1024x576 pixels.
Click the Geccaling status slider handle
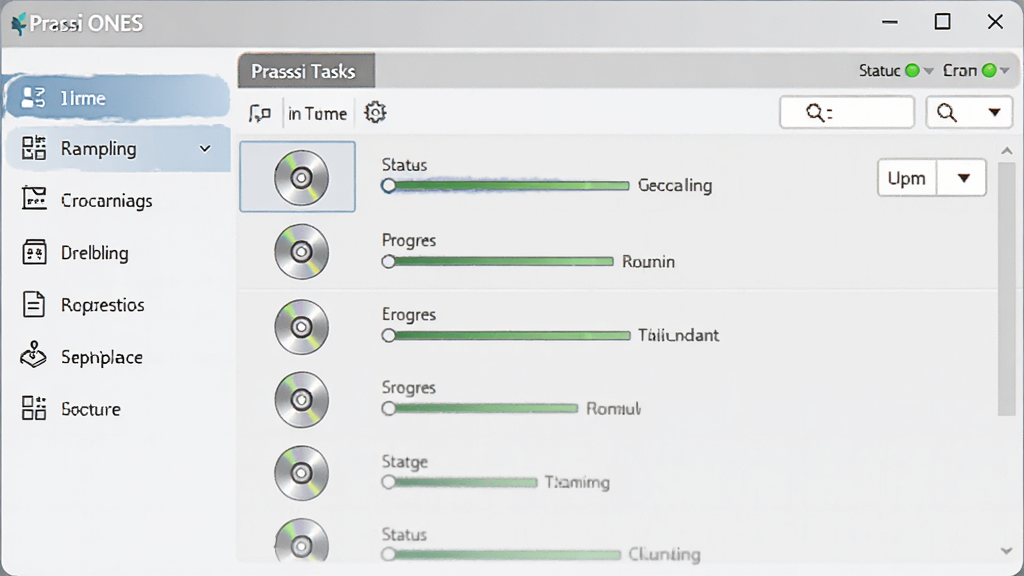coord(389,185)
